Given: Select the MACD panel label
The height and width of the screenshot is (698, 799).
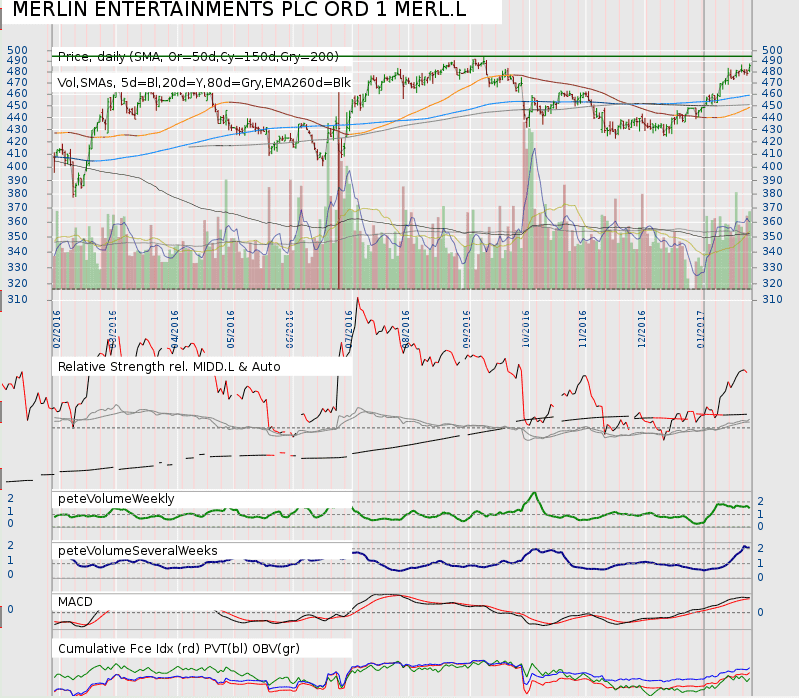Looking at the screenshot, I should pyautogui.click(x=75, y=602).
